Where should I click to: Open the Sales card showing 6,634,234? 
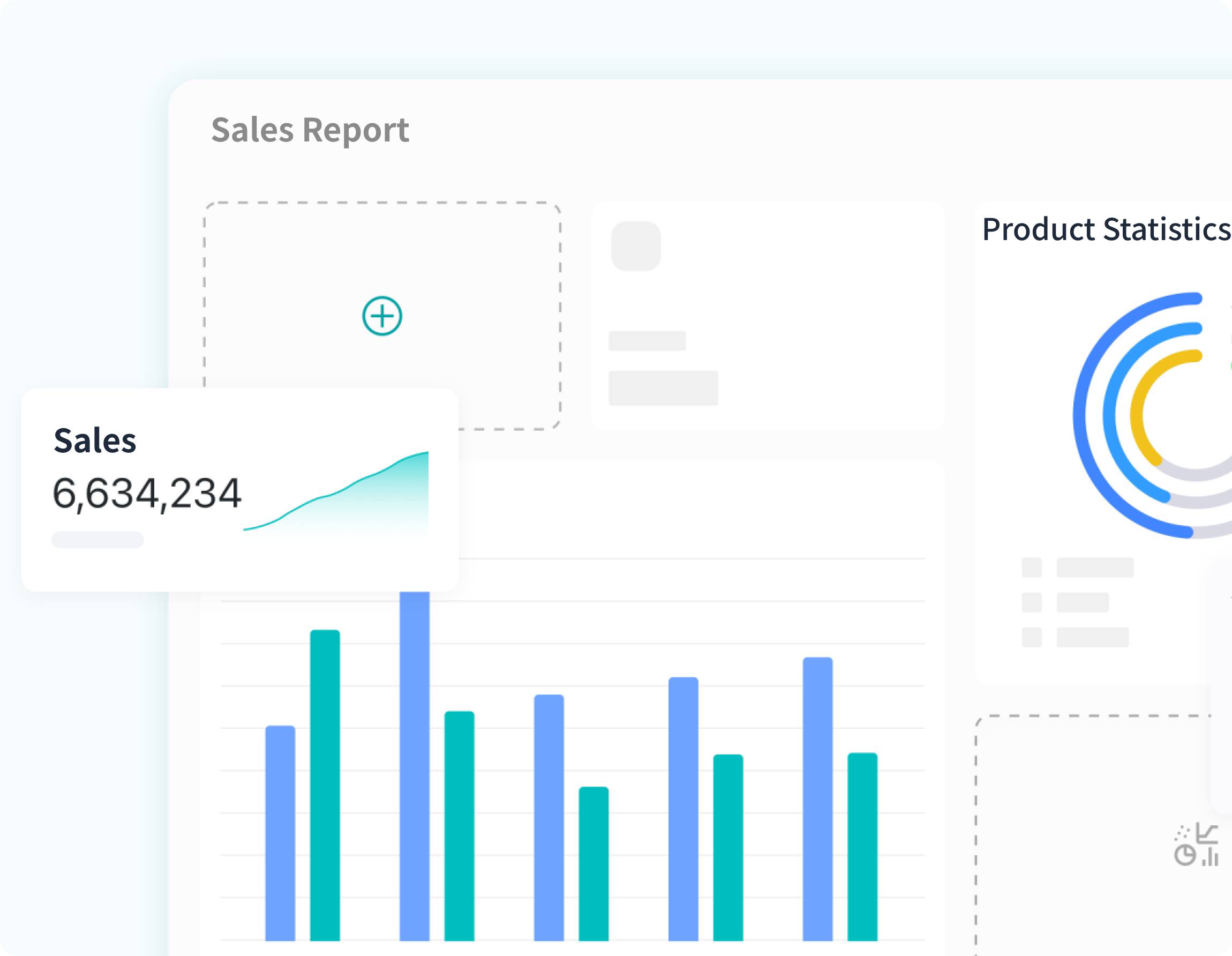240,489
